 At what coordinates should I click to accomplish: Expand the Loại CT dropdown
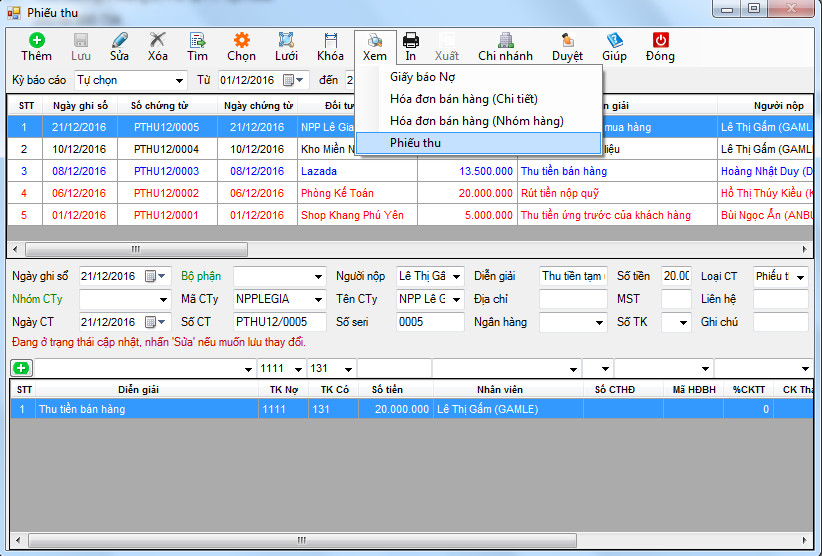tap(801, 277)
